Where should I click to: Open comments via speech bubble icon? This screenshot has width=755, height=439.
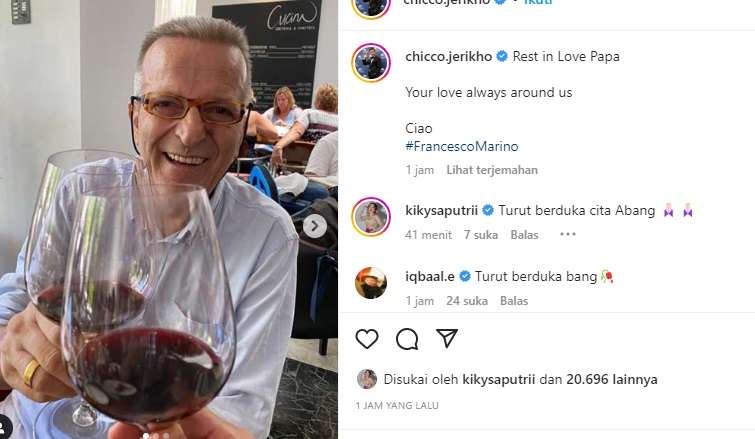(x=407, y=339)
